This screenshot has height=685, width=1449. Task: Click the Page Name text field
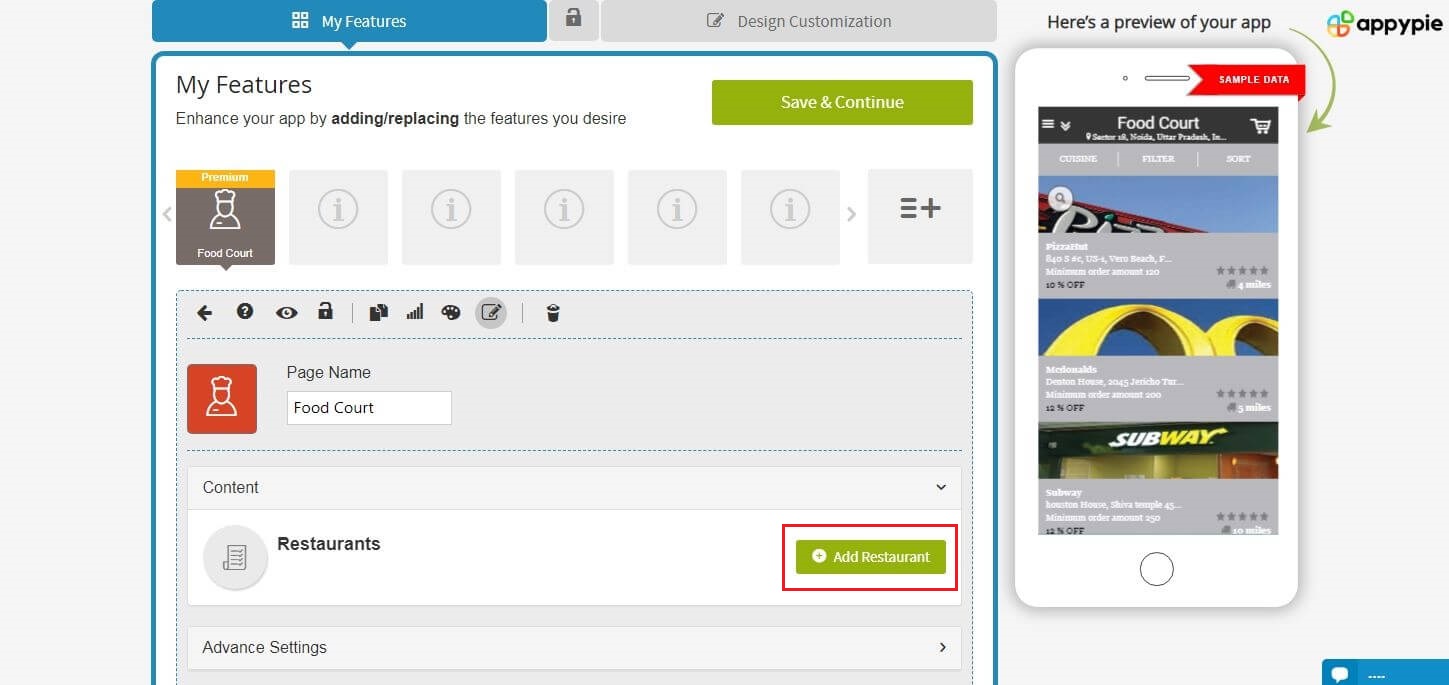pos(369,408)
